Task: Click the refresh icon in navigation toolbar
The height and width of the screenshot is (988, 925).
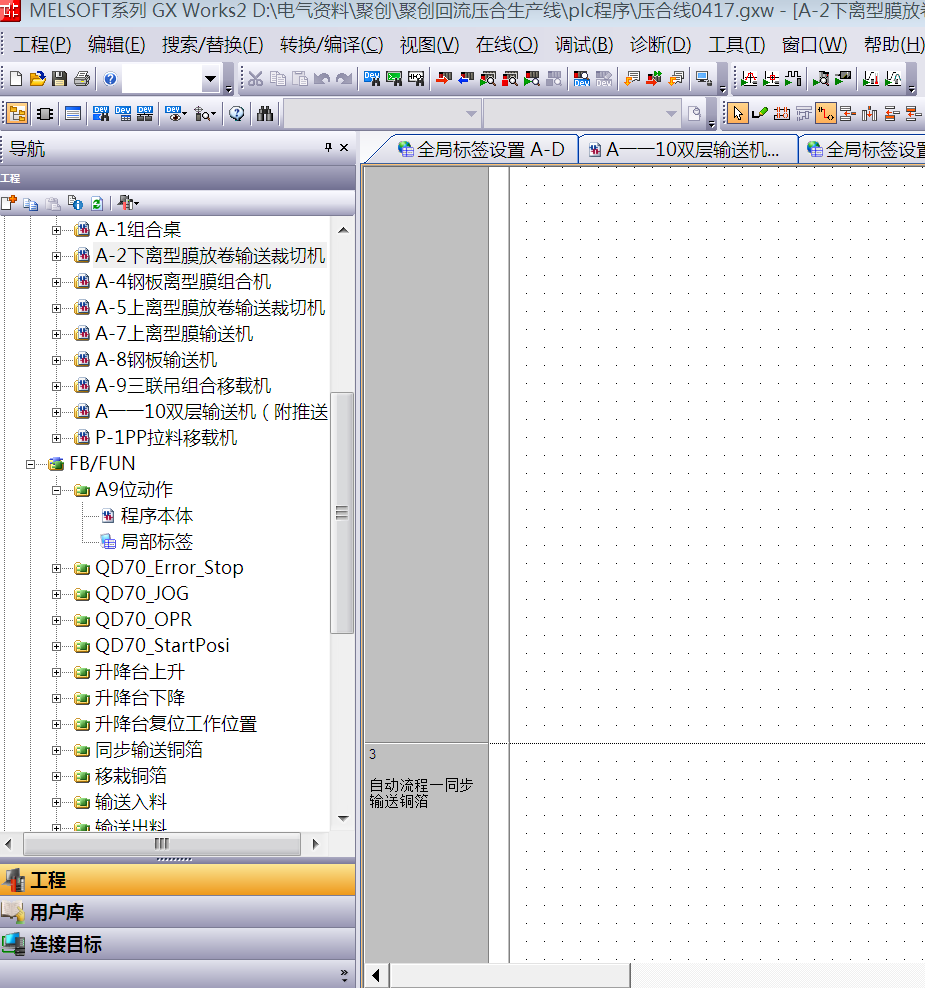Action: (97, 203)
